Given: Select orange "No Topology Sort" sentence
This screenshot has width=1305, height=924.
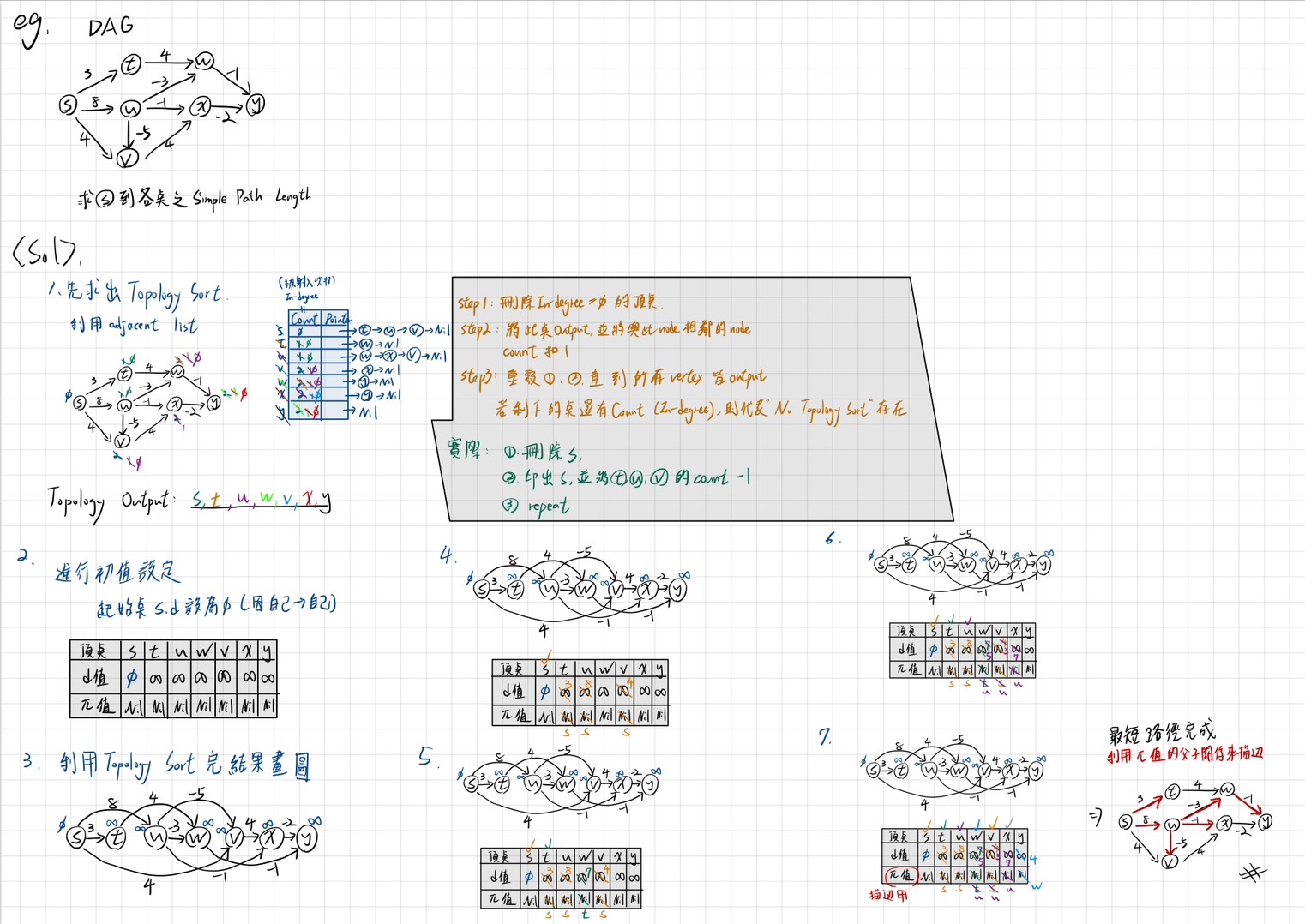Looking at the screenshot, I should 700,410.
